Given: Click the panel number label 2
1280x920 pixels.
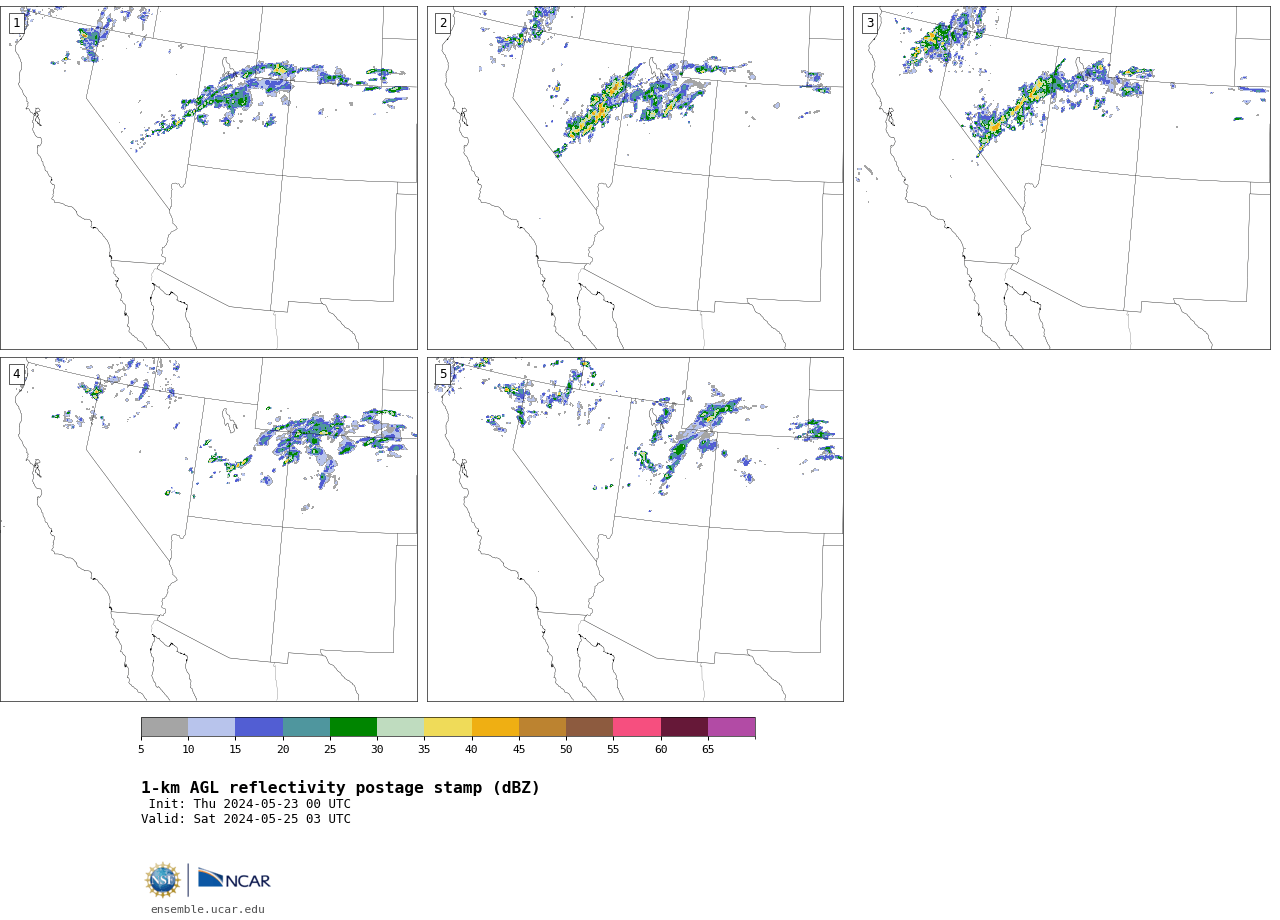Looking at the screenshot, I should [x=443, y=23].
